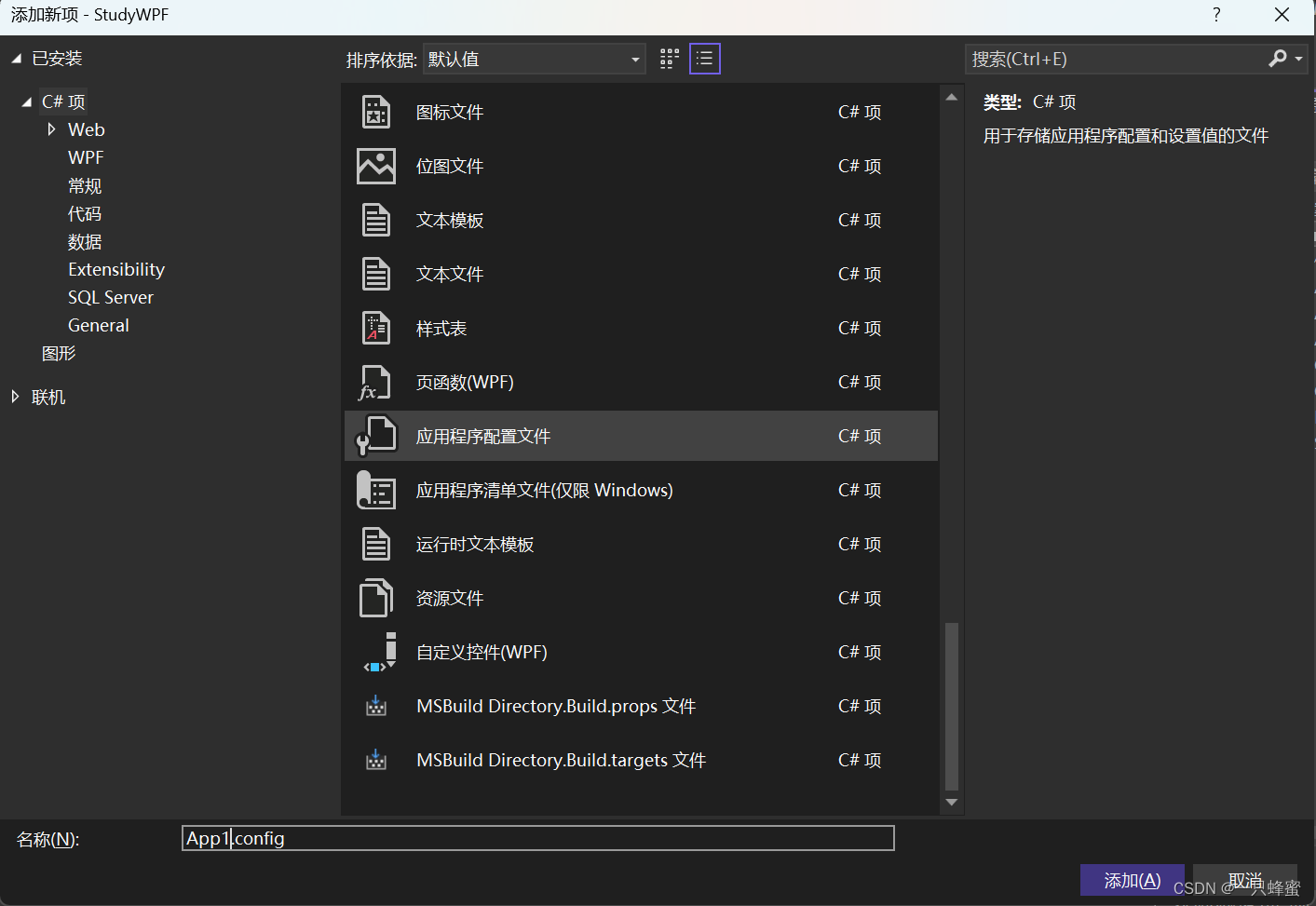Choose the 文本模板 text template item

click(450, 220)
